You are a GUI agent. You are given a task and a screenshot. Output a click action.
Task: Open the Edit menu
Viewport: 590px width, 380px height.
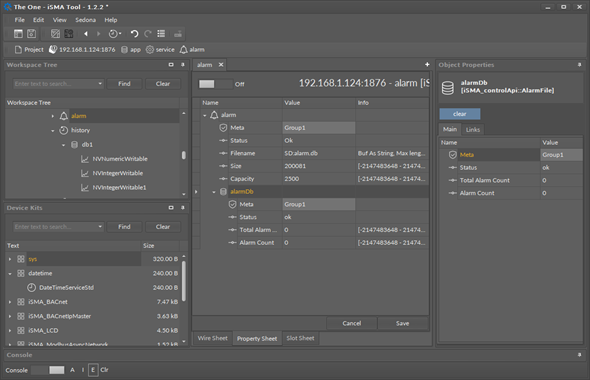click(38, 20)
